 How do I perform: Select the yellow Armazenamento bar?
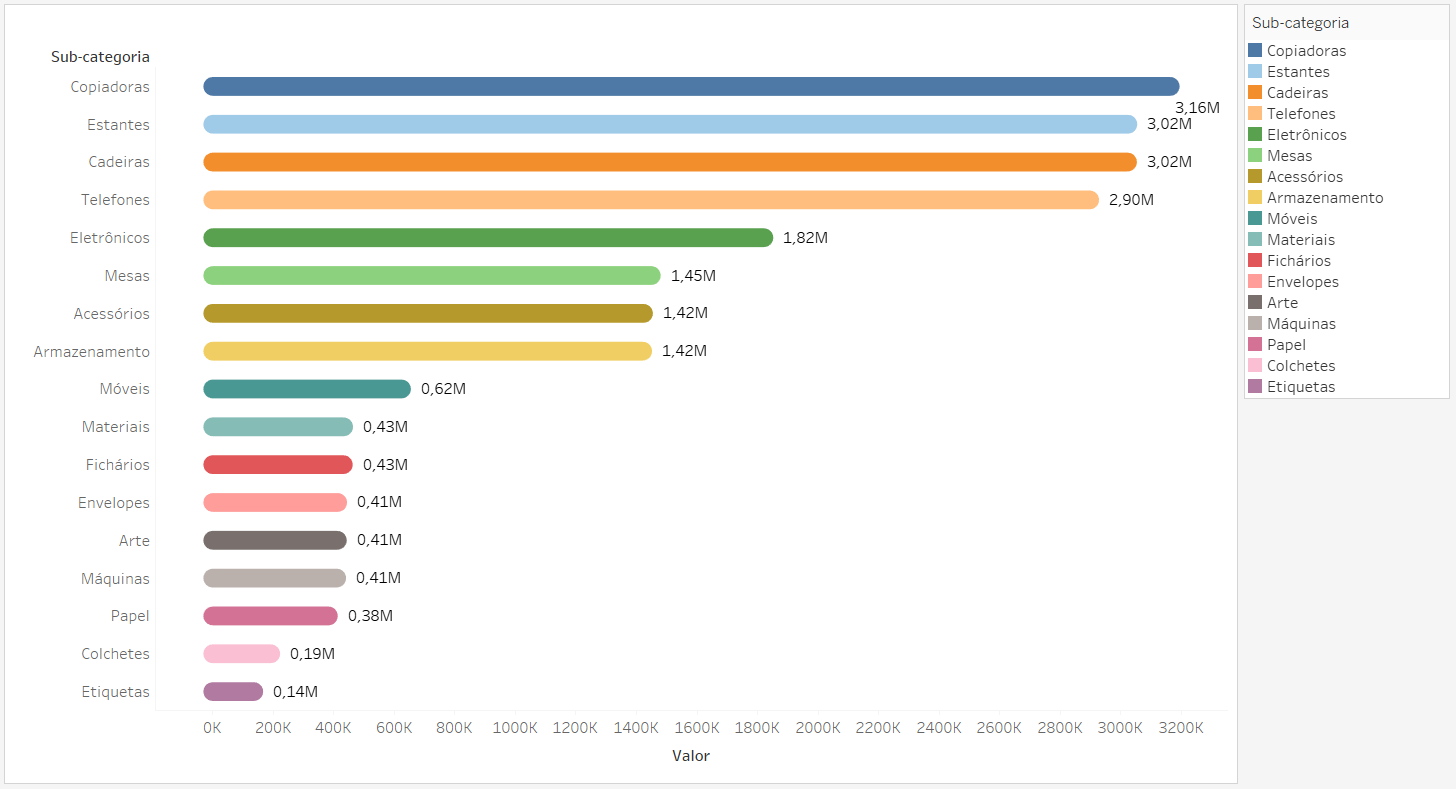tap(428, 351)
